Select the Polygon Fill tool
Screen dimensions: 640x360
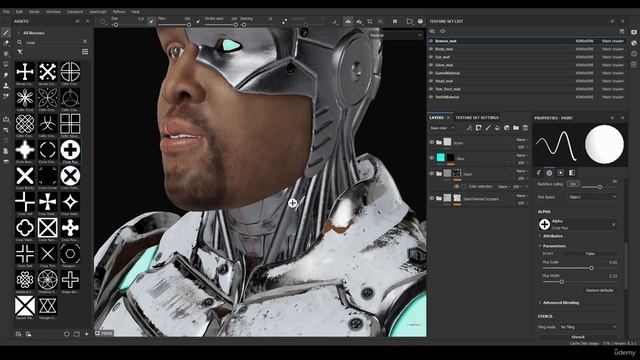[6, 64]
